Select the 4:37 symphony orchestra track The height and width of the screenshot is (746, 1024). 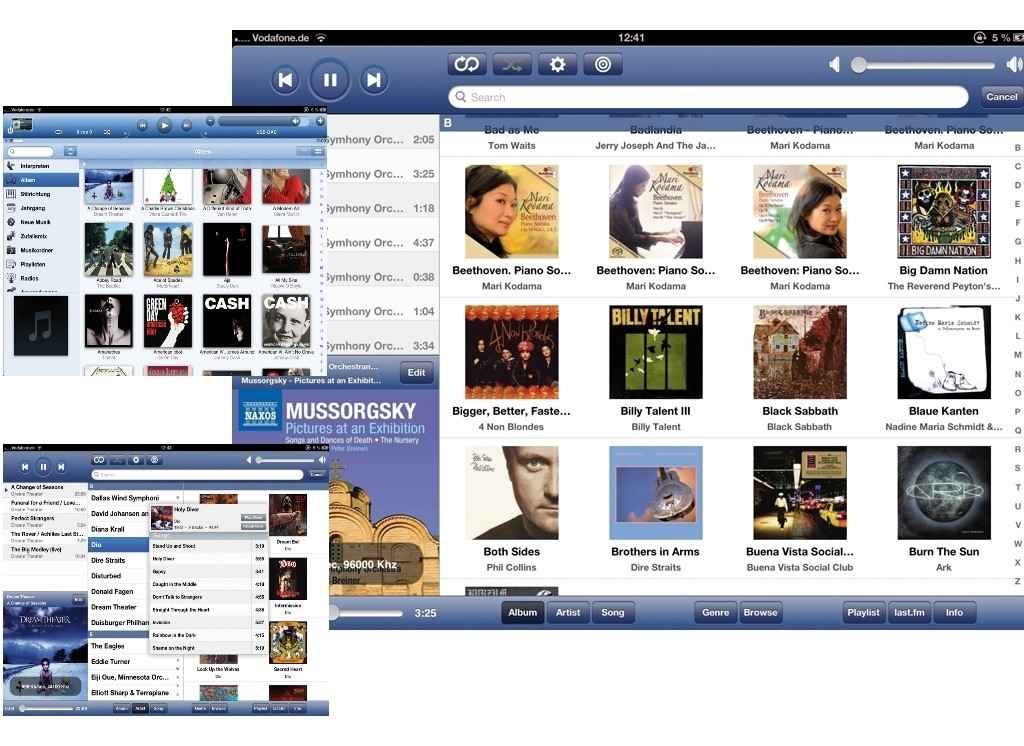pyautogui.click(x=382, y=242)
